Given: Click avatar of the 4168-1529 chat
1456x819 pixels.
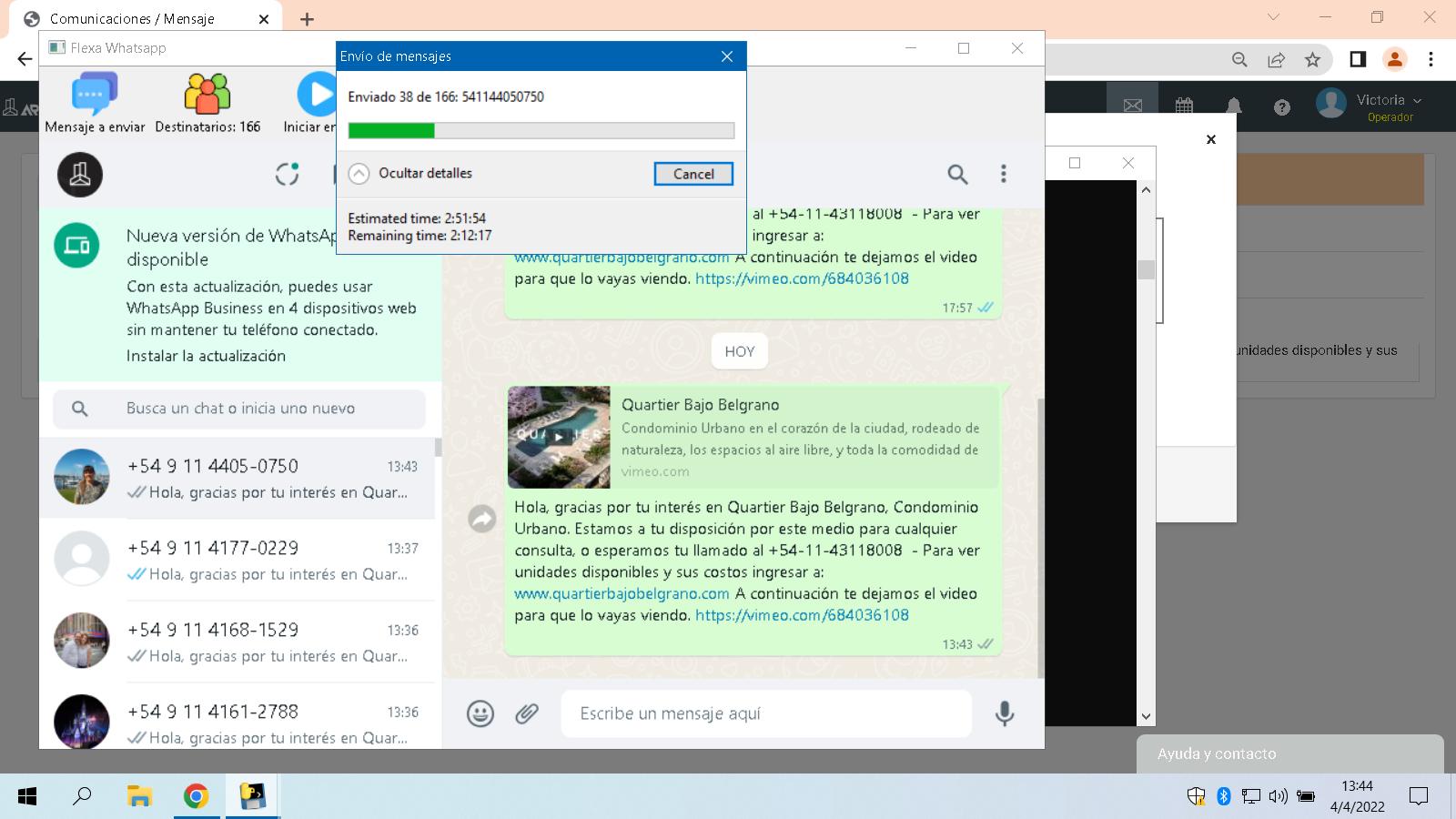Looking at the screenshot, I should coord(82,641).
